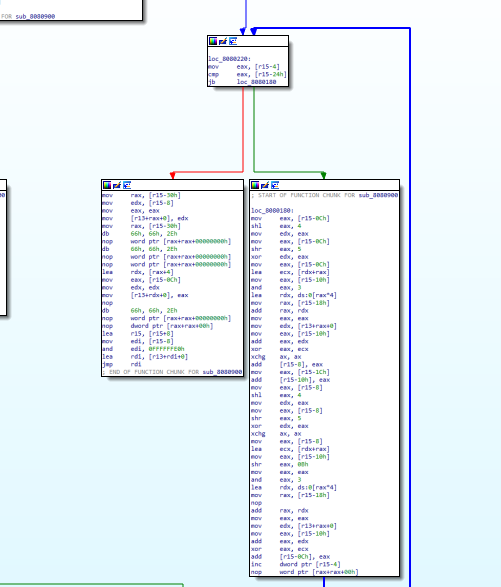Click 'nop word ptr [rax+rax+00h]' line
501x587 pixels.
coord(305,572)
